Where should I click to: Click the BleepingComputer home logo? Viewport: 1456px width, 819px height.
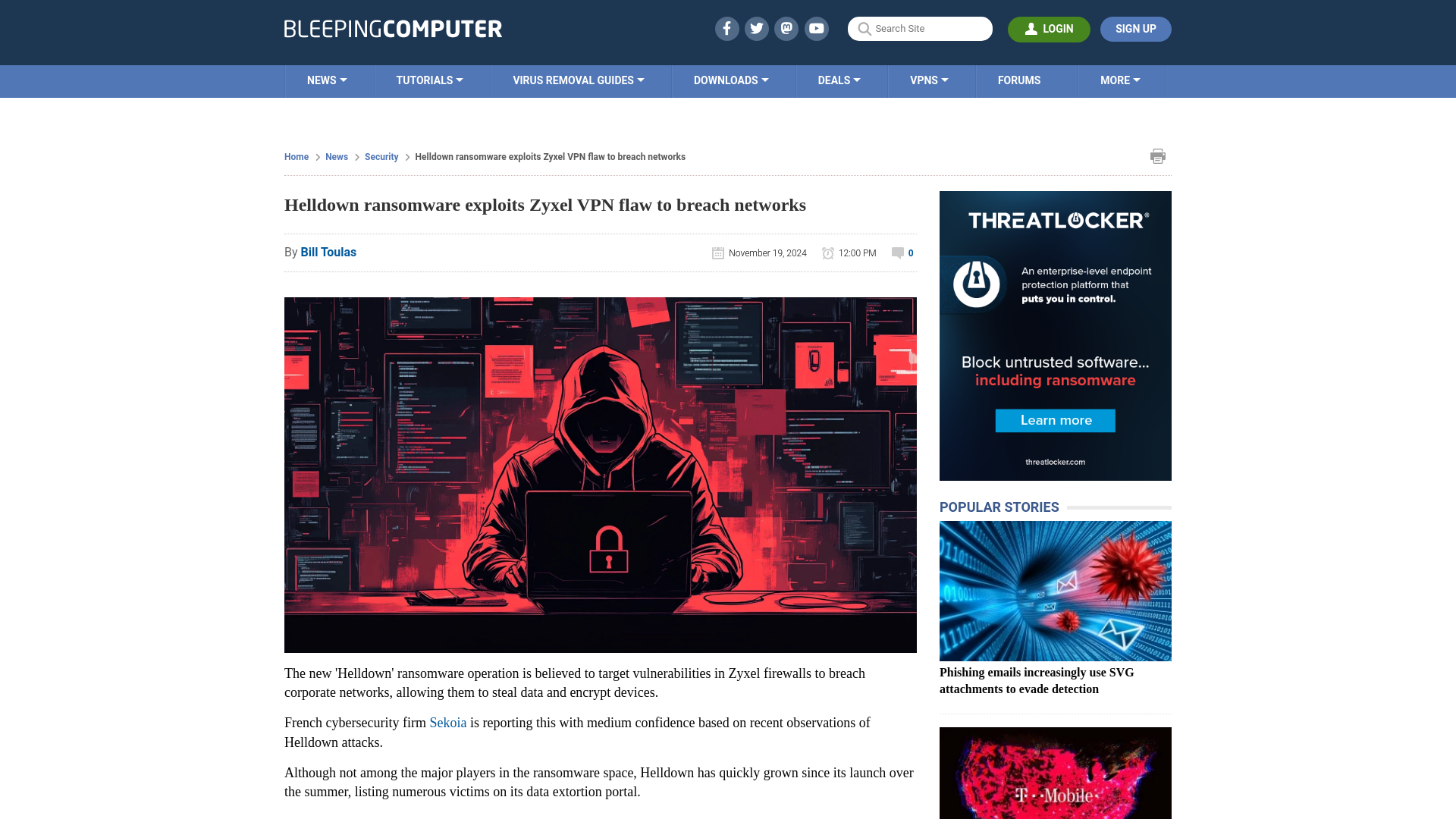(x=392, y=28)
